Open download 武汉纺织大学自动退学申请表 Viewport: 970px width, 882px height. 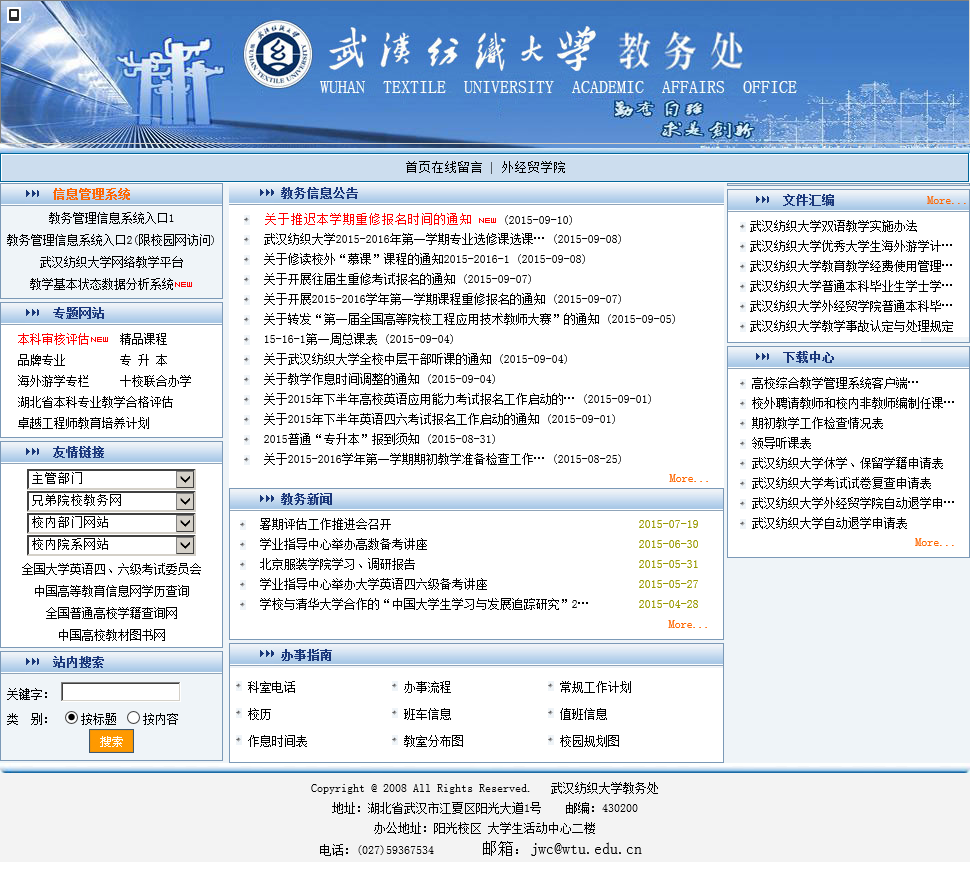[x=829, y=523]
